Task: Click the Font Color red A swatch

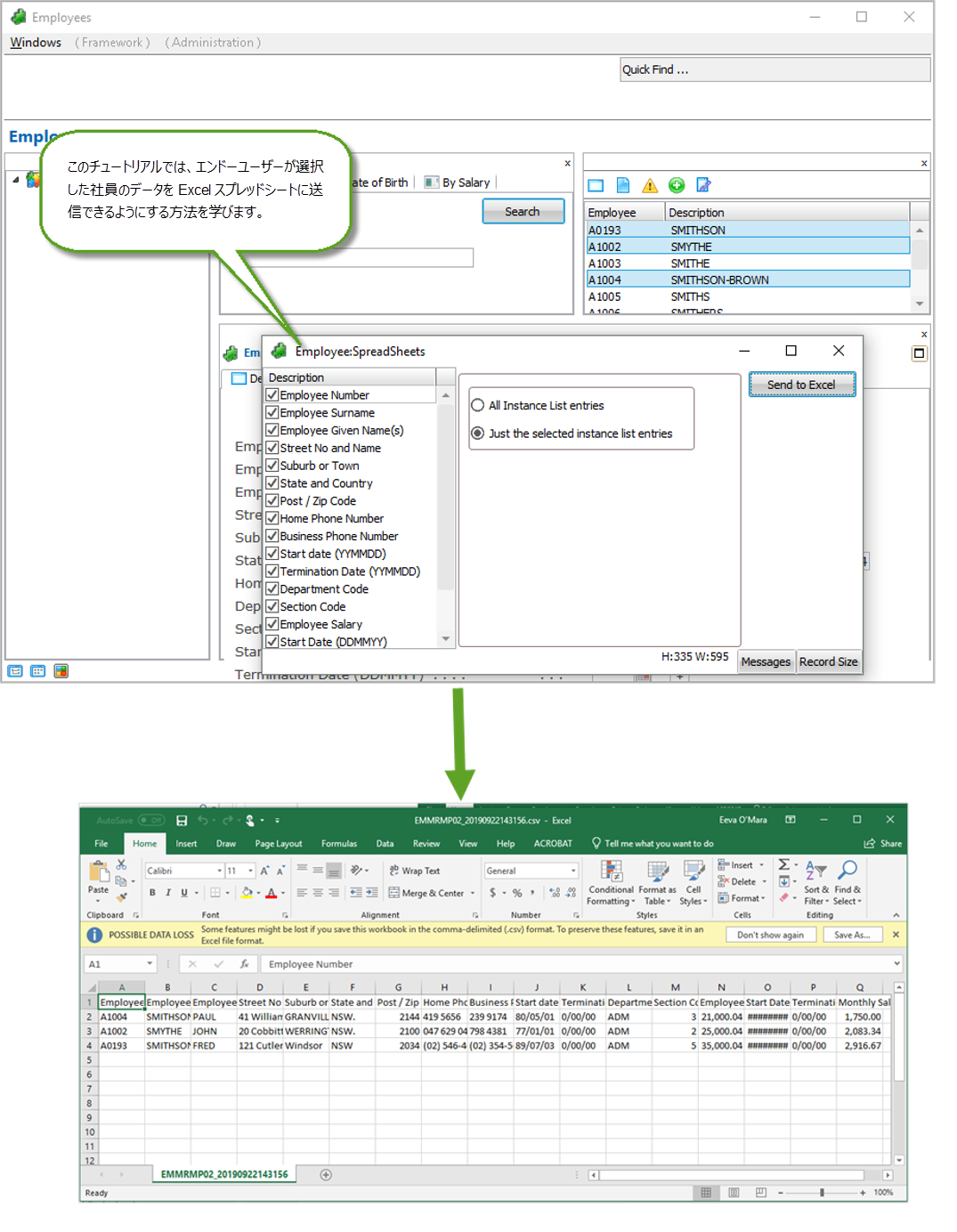Action: (x=272, y=893)
